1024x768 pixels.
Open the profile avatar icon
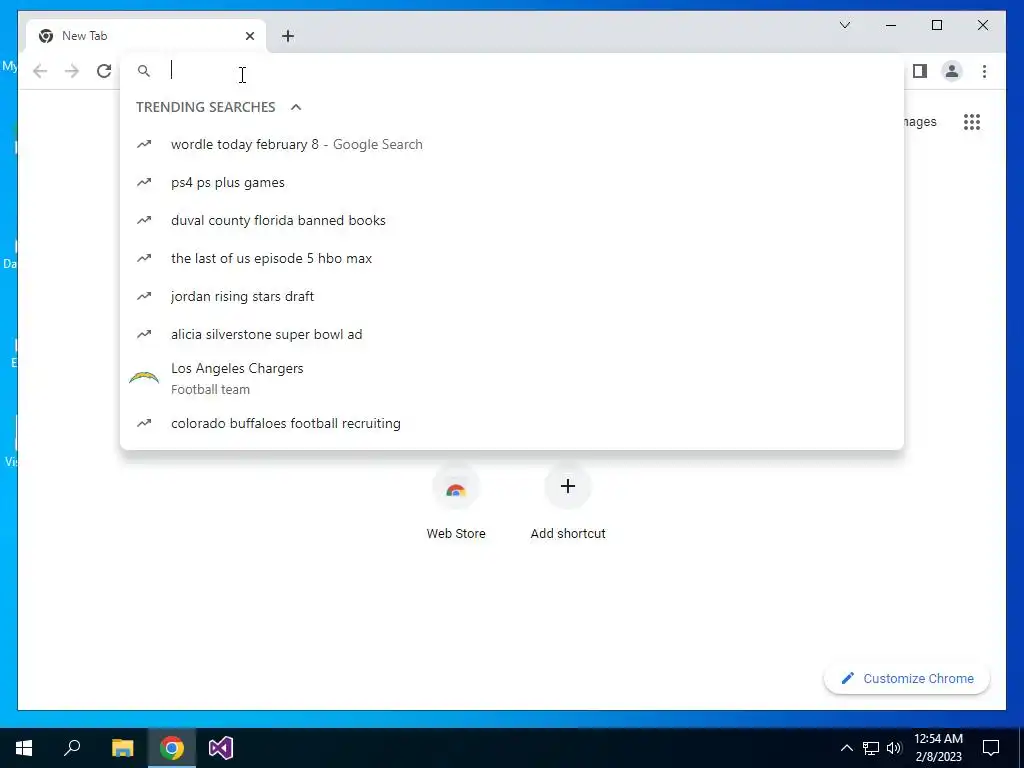[952, 71]
